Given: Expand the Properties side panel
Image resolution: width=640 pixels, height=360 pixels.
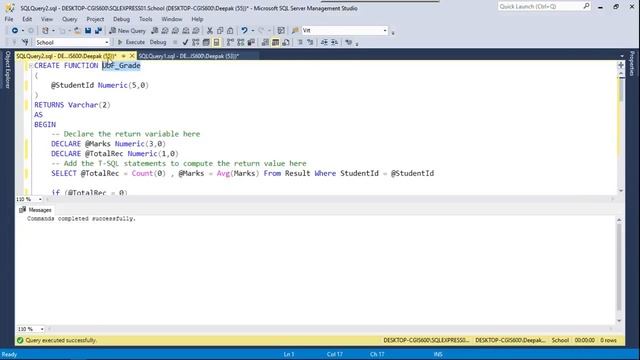Looking at the screenshot, I should (x=632, y=63).
